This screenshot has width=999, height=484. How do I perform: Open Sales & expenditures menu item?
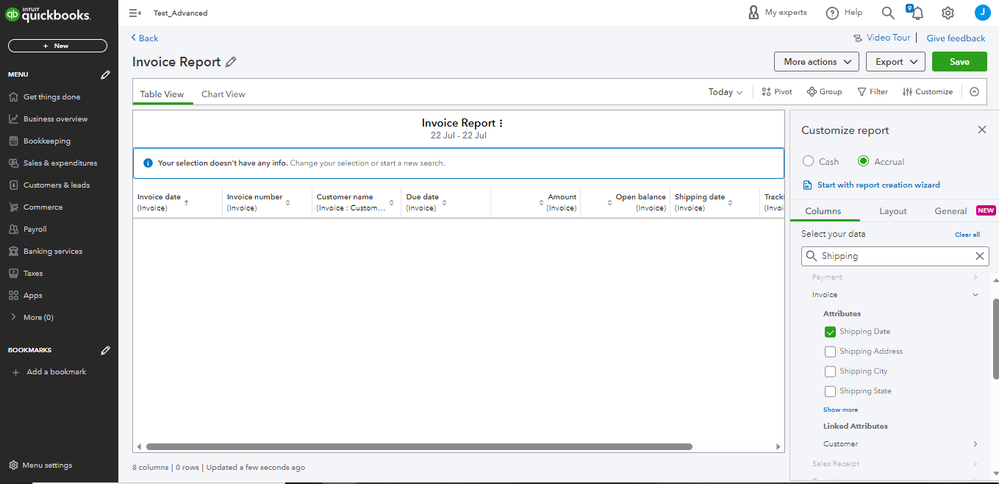59,163
